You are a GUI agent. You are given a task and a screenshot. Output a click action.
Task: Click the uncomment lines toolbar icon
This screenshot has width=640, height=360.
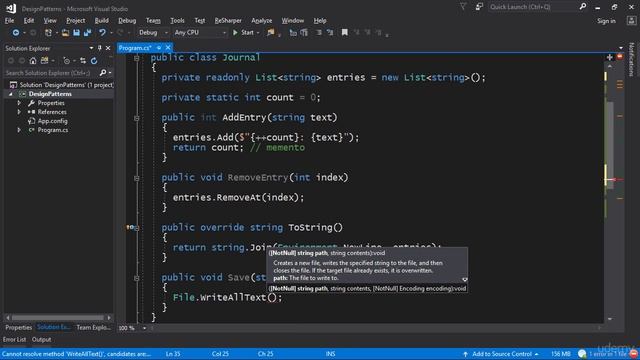pyautogui.click(x=330, y=33)
